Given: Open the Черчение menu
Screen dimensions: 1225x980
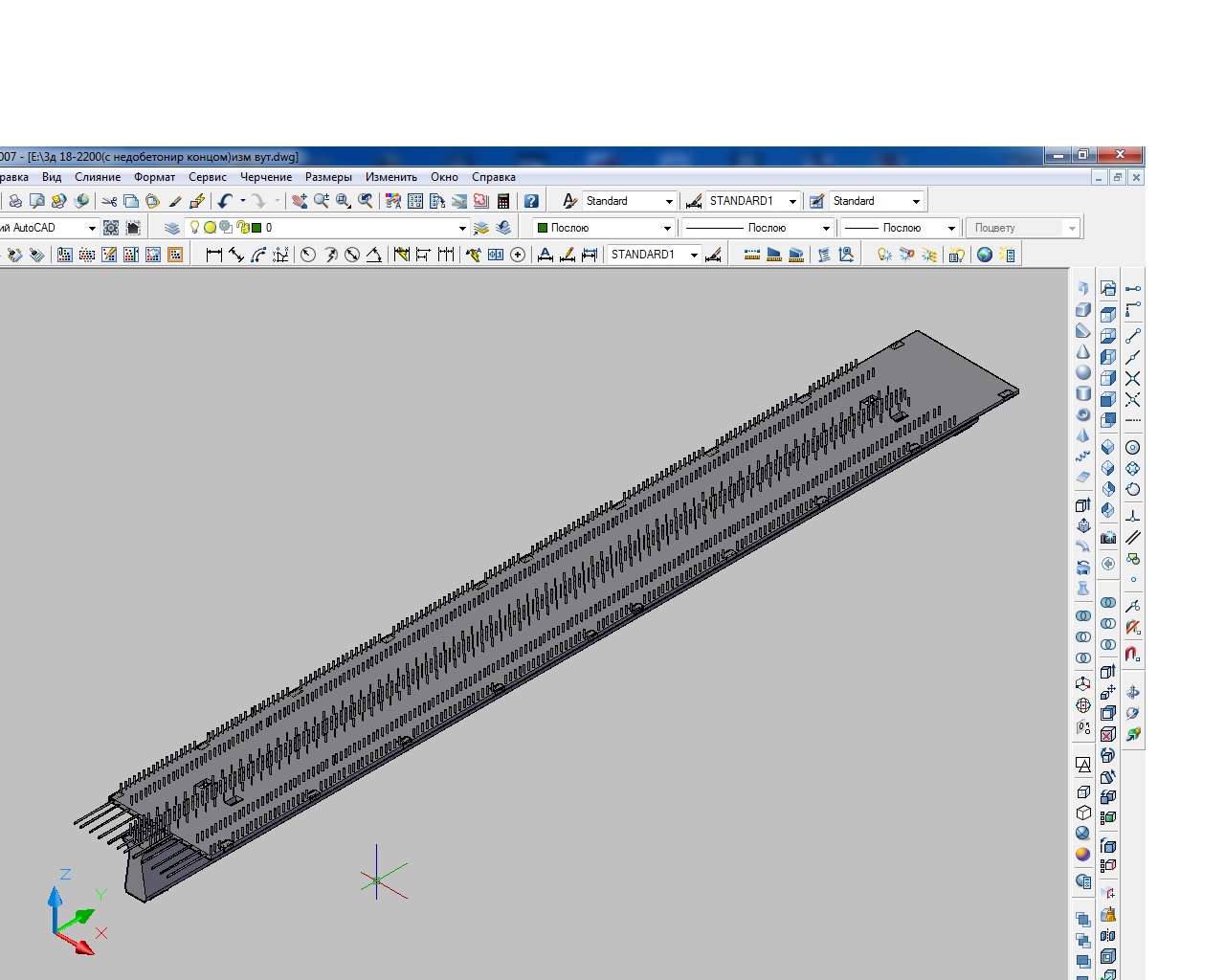Looking at the screenshot, I should pyautogui.click(x=266, y=177).
